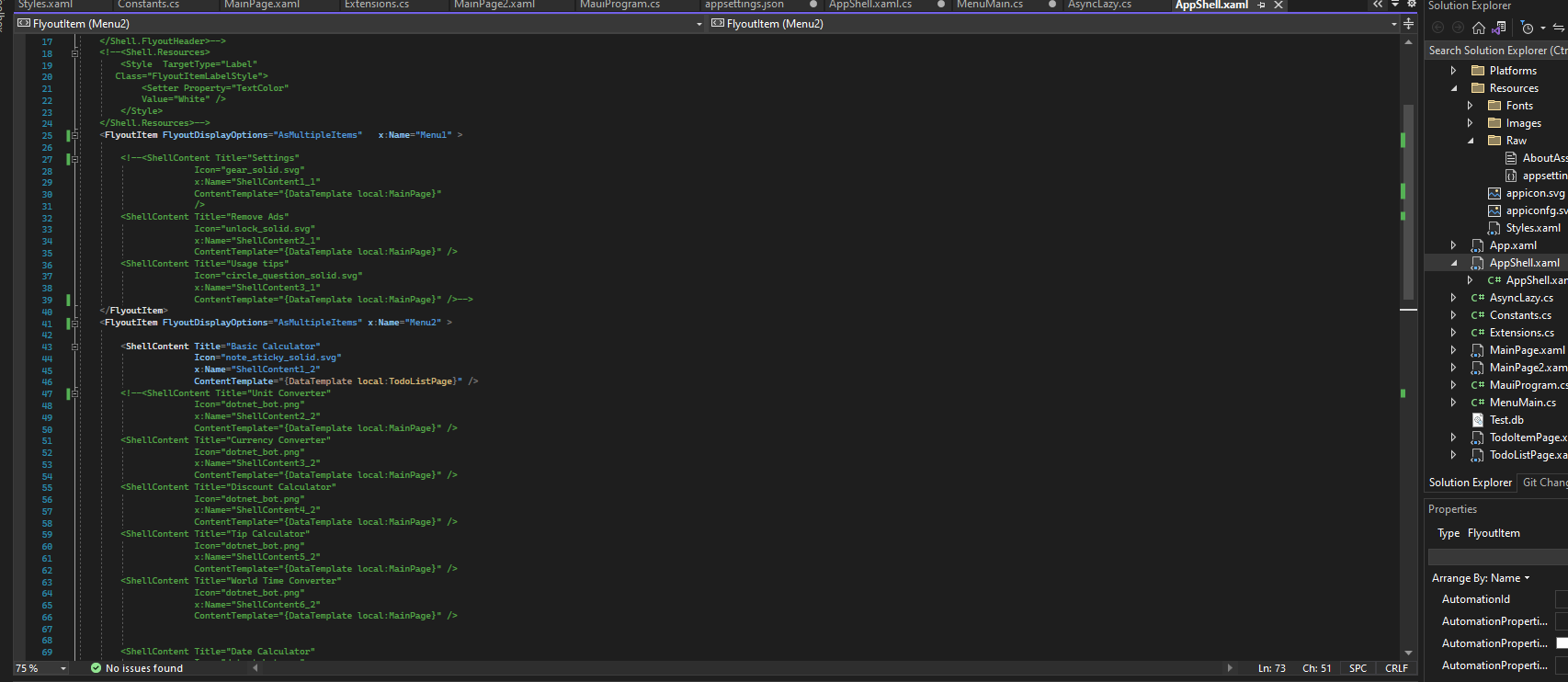Show tab overflow list with double chevron
The width and height of the screenshot is (1568, 682).
[x=1378, y=5]
